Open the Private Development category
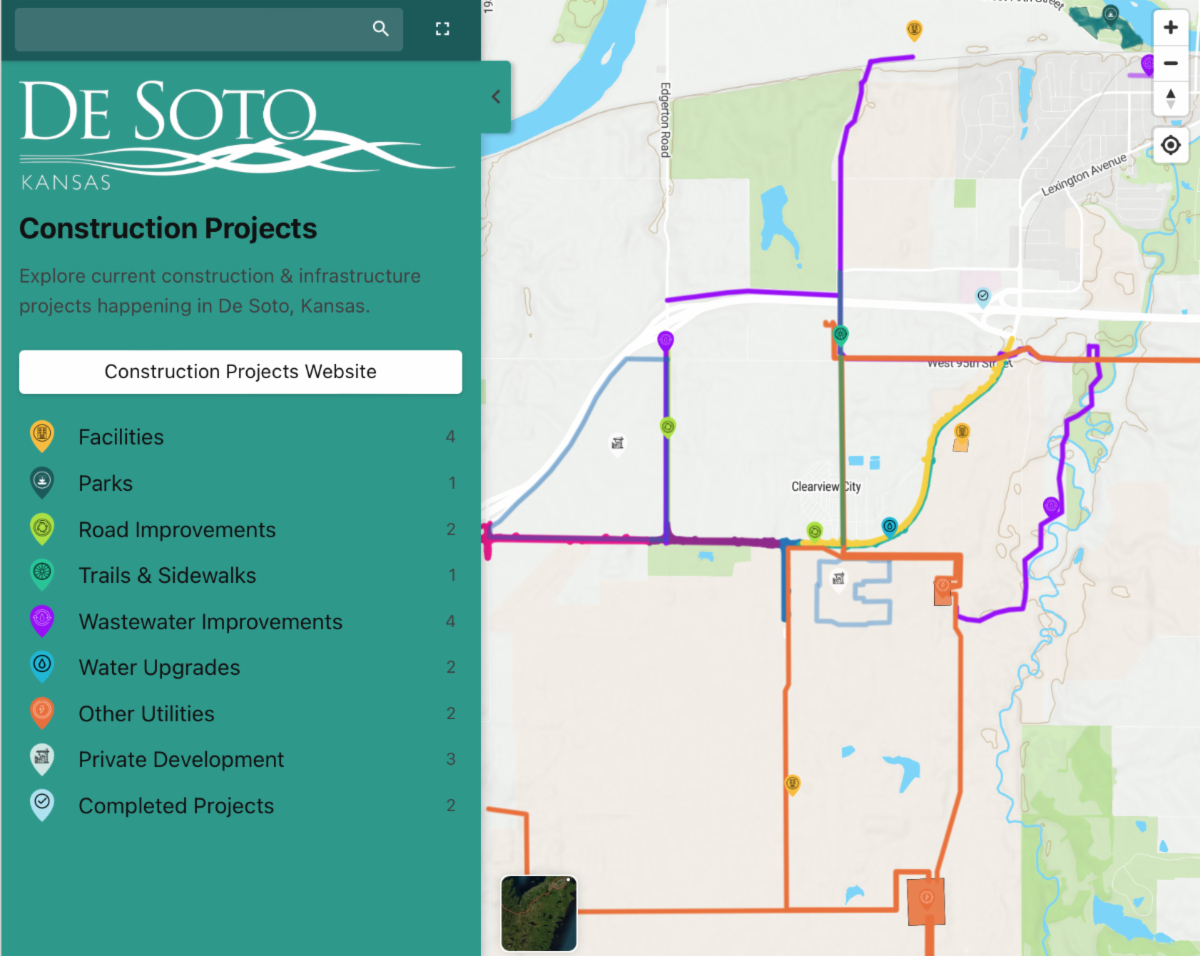This screenshot has width=1200, height=956. tap(181, 760)
